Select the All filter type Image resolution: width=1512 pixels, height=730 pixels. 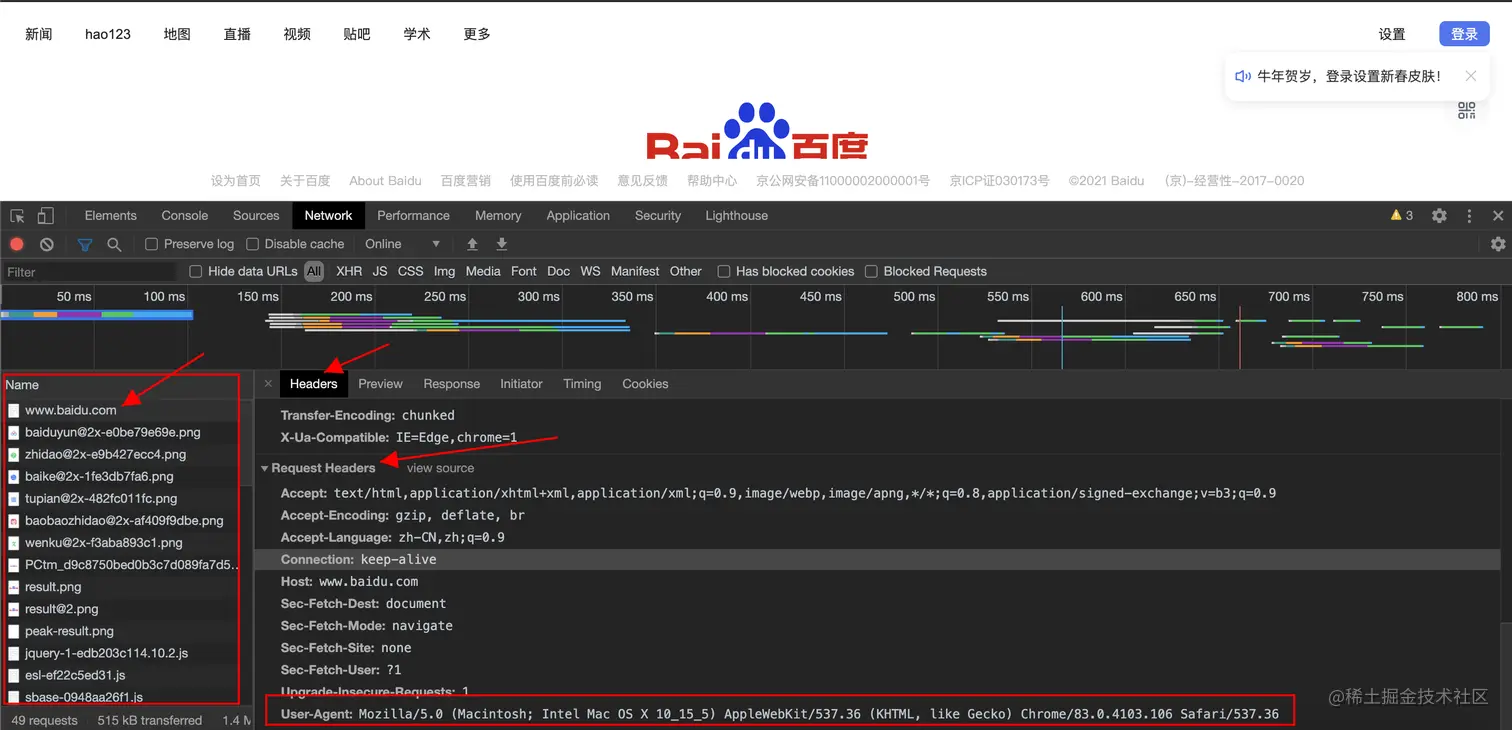pyautogui.click(x=314, y=271)
